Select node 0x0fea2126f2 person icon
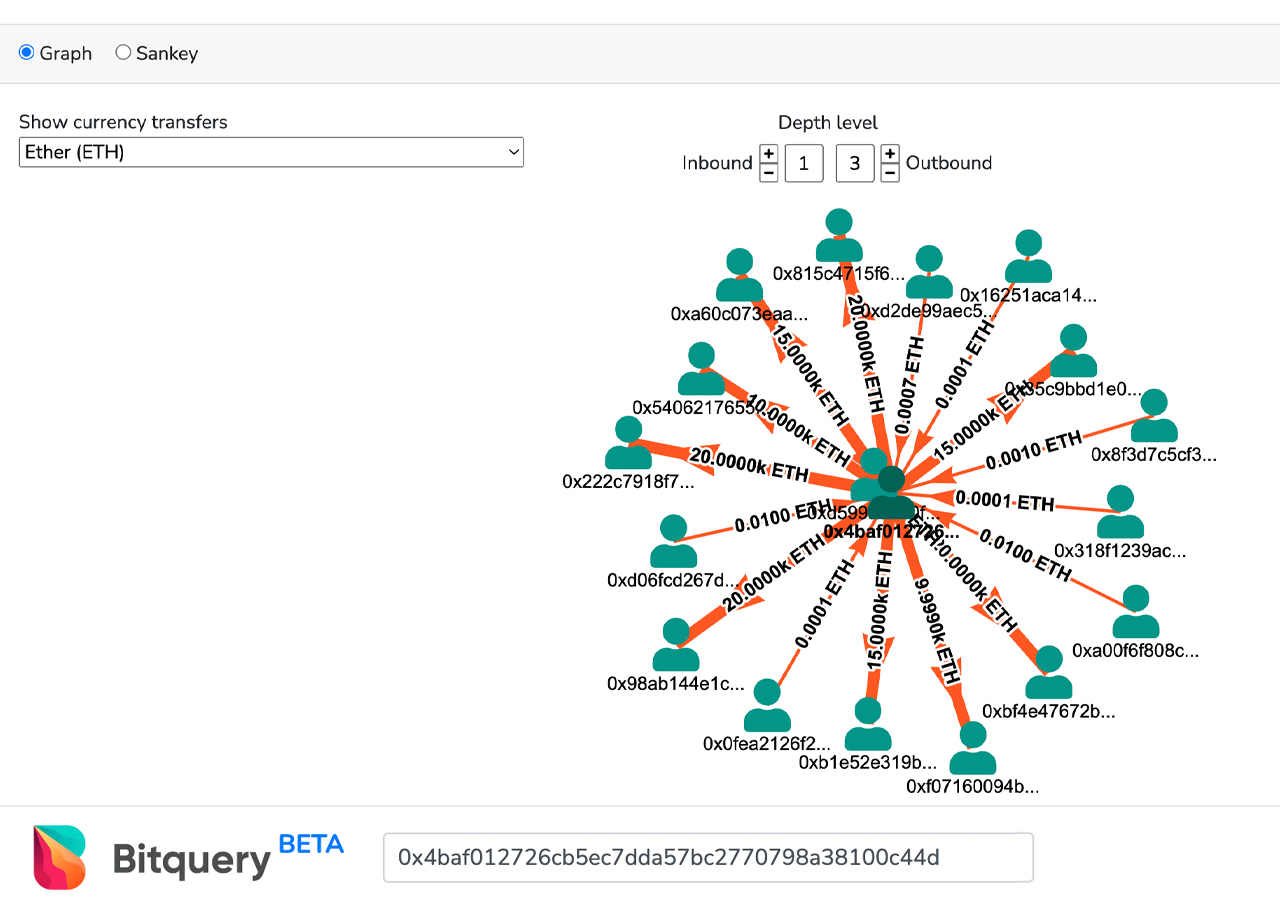 pos(767,705)
